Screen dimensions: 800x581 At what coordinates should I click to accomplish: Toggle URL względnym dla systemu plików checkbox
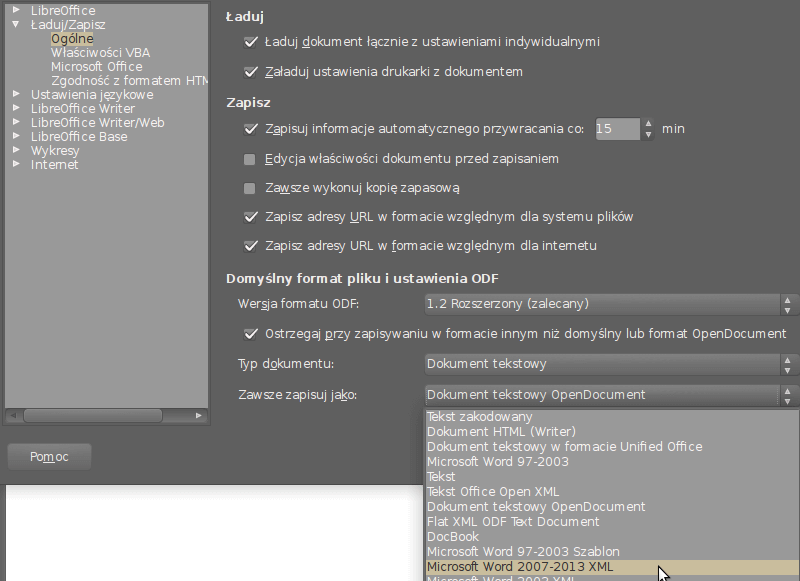[250, 217]
